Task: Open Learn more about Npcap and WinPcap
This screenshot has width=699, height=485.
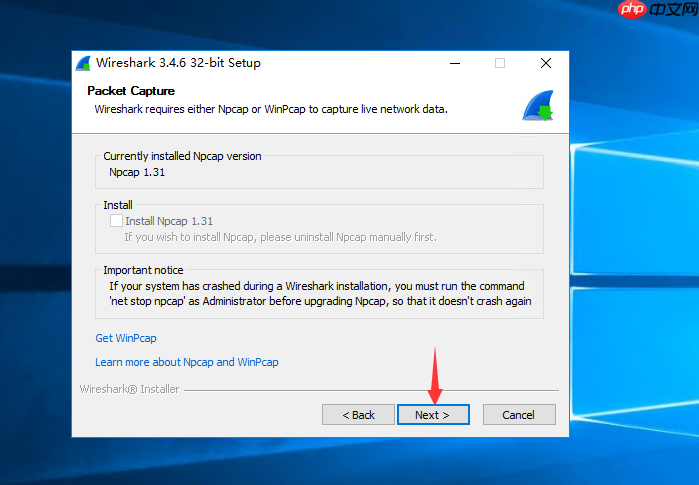Action: [187, 362]
